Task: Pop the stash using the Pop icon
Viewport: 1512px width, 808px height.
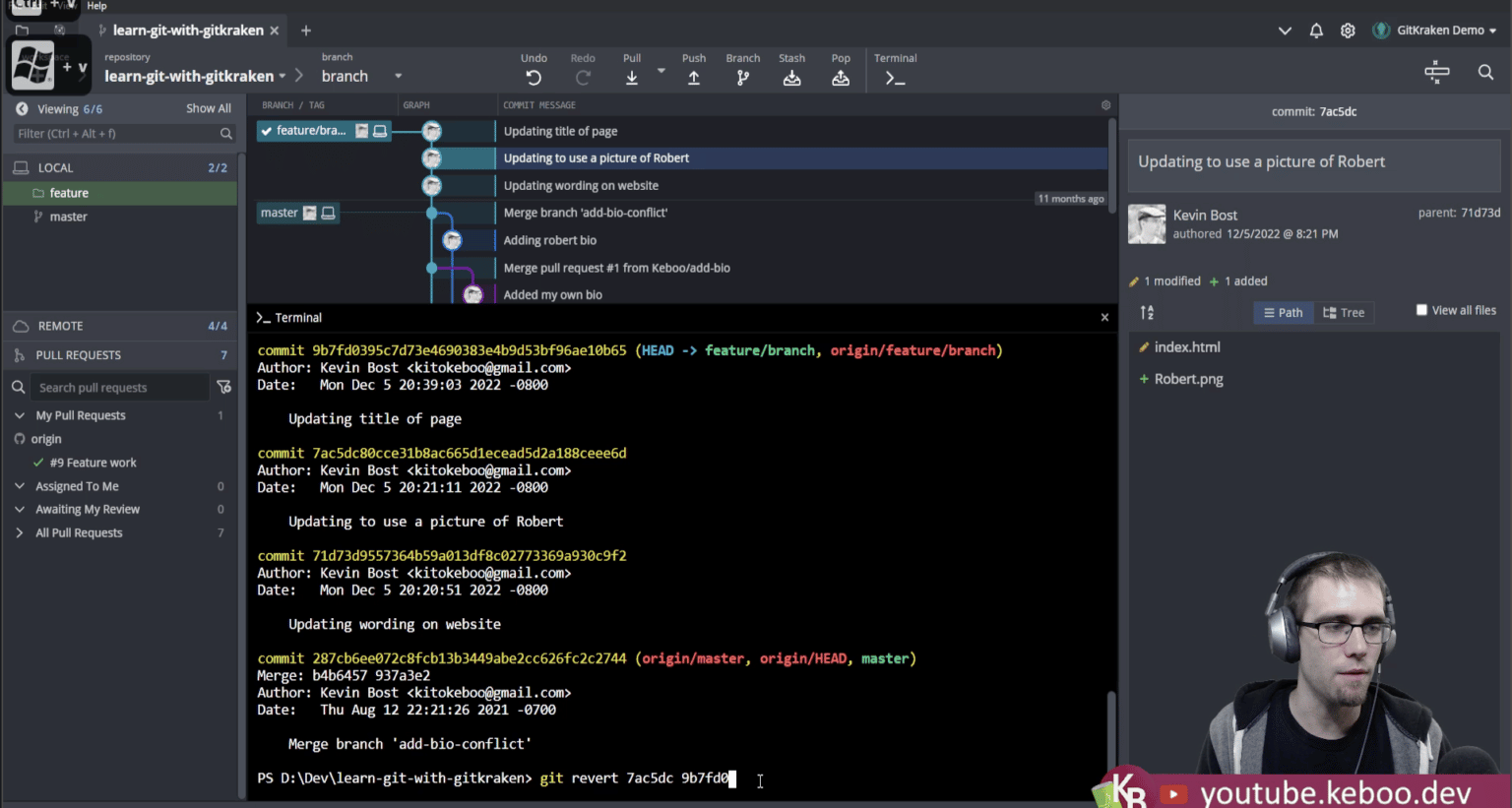Action: [840, 77]
